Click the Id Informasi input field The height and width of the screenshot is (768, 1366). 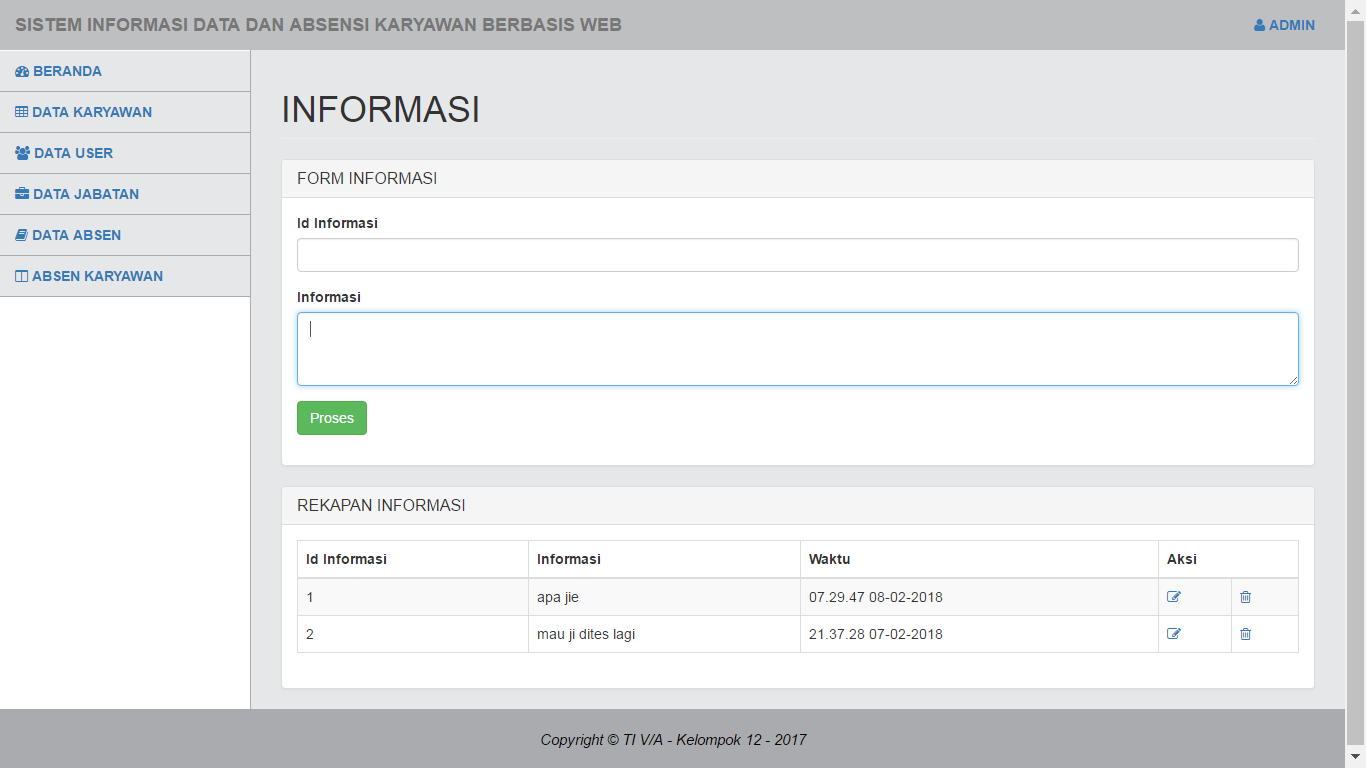tap(797, 255)
